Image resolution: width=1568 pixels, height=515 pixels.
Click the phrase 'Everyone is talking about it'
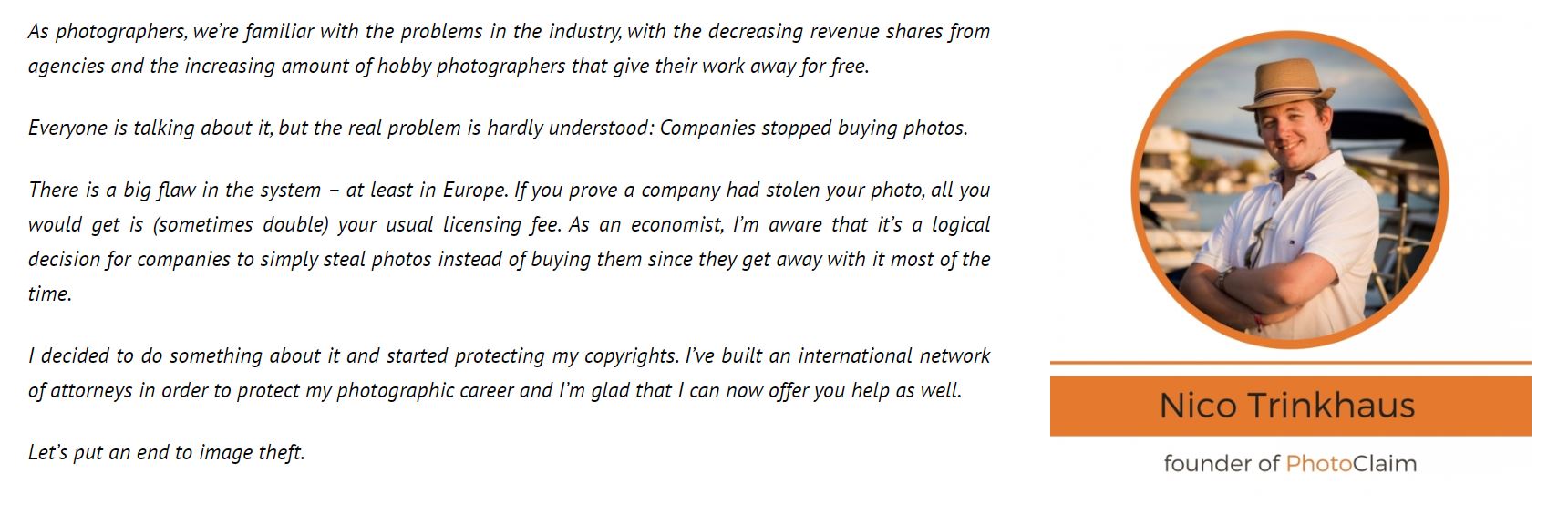click(x=150, y=128)
